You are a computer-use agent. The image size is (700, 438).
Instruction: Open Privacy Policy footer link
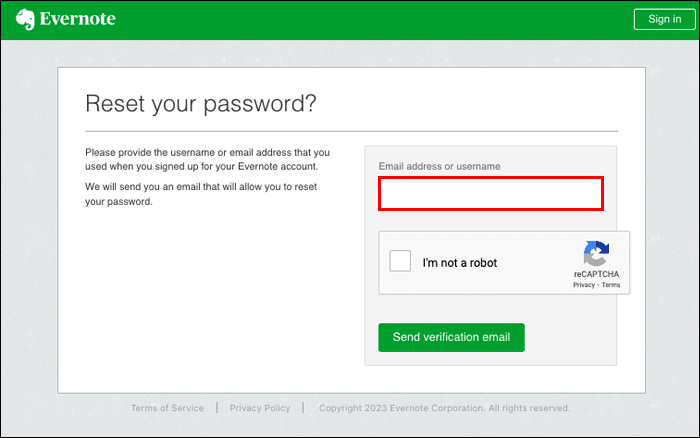point(260,408)
